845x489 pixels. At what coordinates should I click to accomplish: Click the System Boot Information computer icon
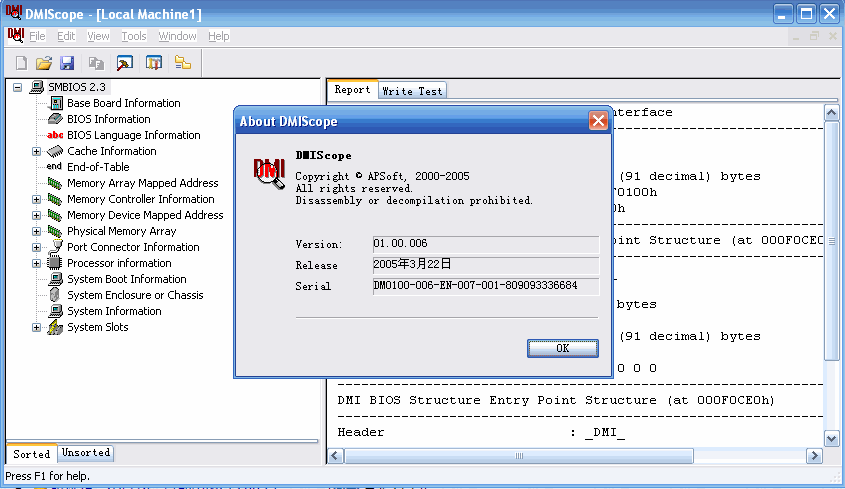tap(56, 279)
